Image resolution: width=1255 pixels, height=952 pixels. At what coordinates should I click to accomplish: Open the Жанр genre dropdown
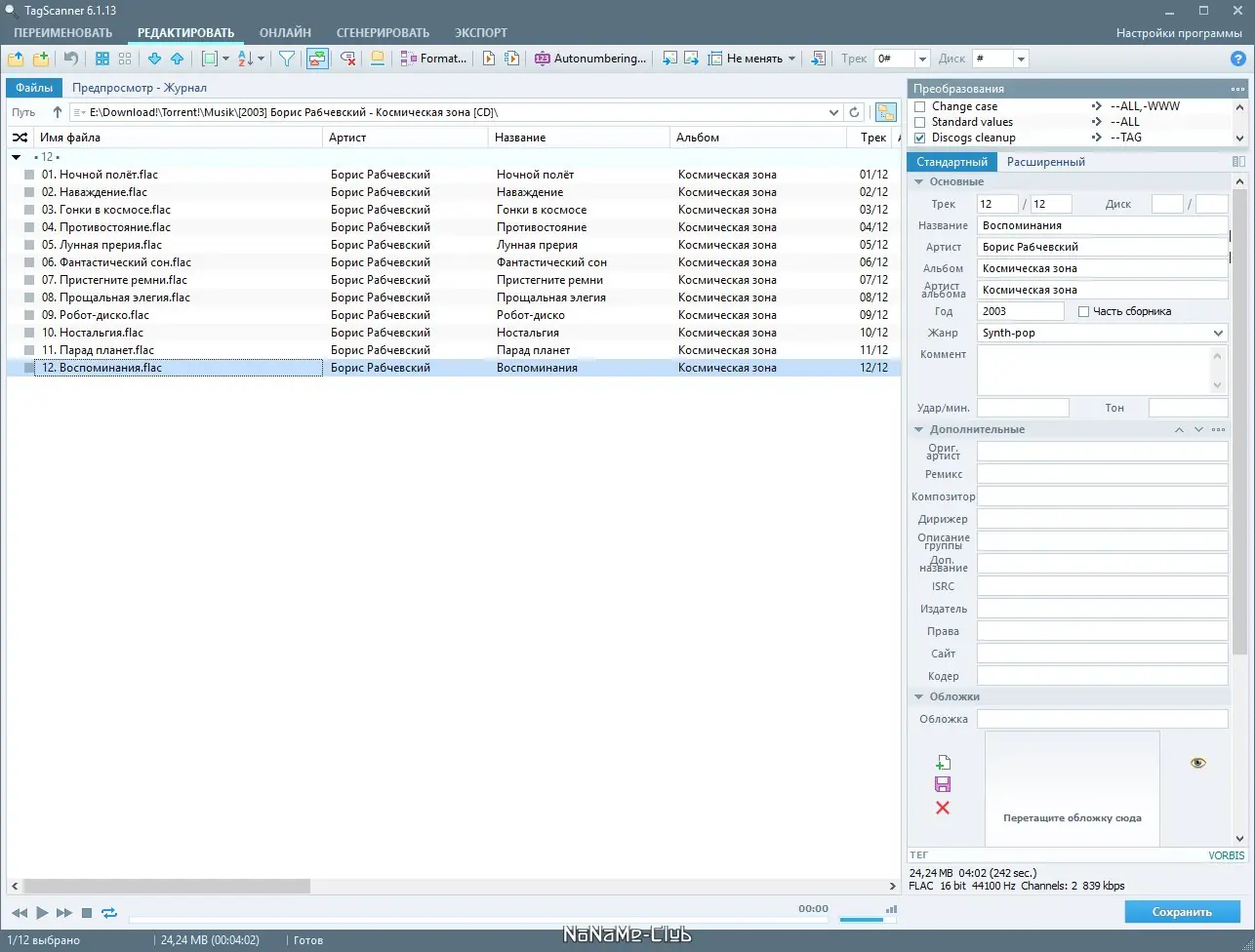pos(1218,333)
